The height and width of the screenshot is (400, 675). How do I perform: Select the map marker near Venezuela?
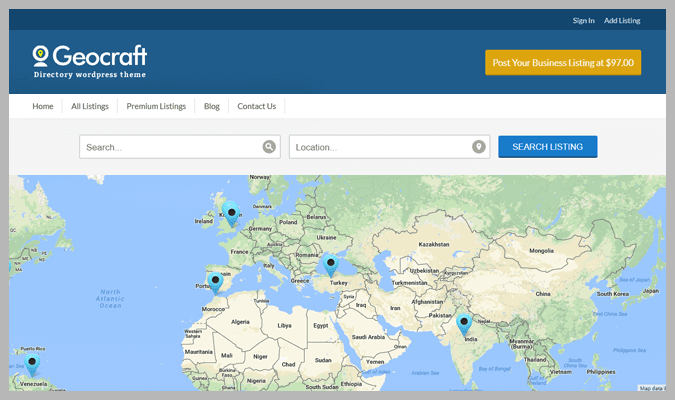click(32, 365)
